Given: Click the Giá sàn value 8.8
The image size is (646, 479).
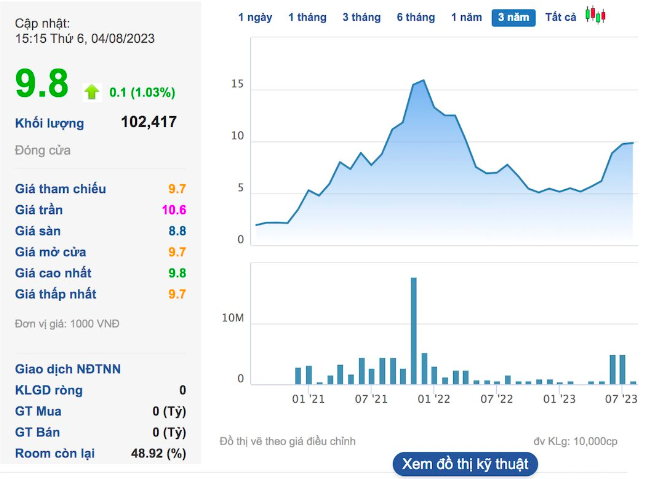Looking at the screenshot, I should pyautogui.click(x=176, y=231).
